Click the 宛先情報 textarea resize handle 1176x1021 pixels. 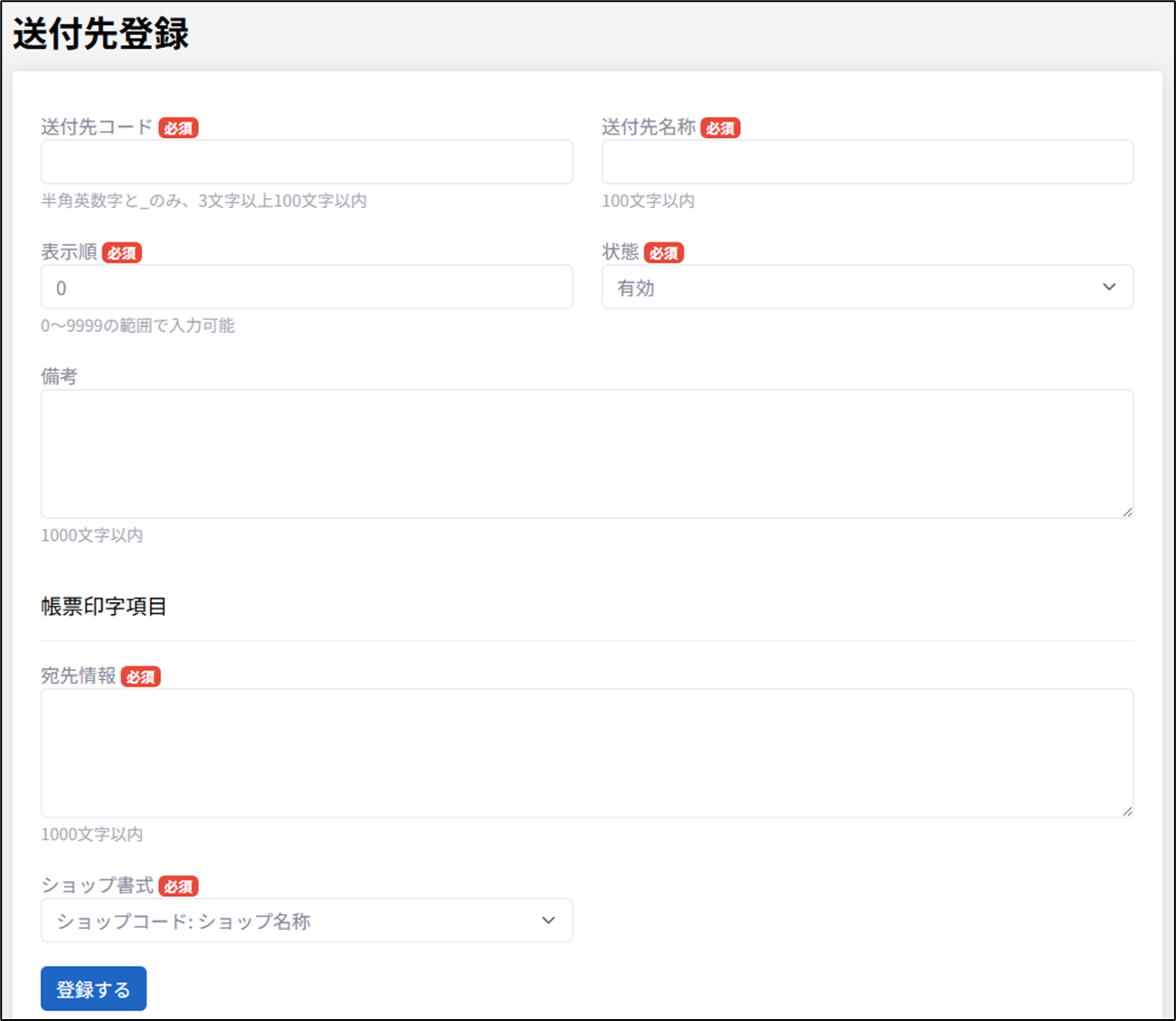pyautogui.click(x=1126, y=811)
